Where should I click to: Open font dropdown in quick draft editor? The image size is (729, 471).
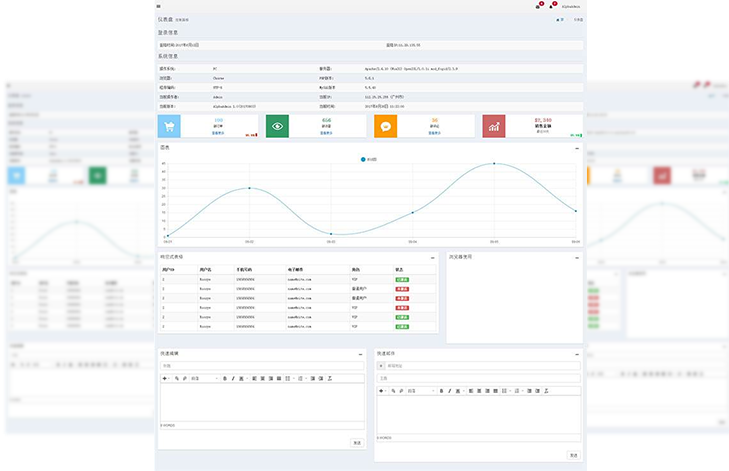coord(203,378)
